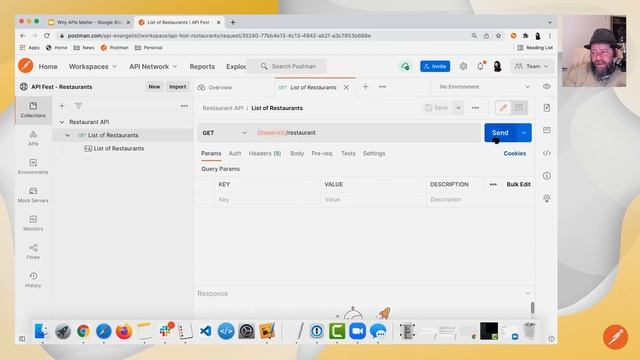The image size is (640, 360).
Task: Click the environment quick look eye icon
Action: pos(547,87)
